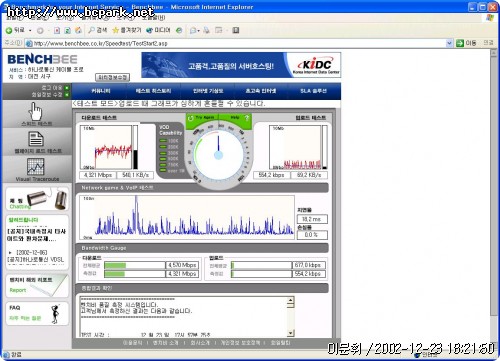Click the 완료 status bar text

pyautogui.click(x=16, y=355)
